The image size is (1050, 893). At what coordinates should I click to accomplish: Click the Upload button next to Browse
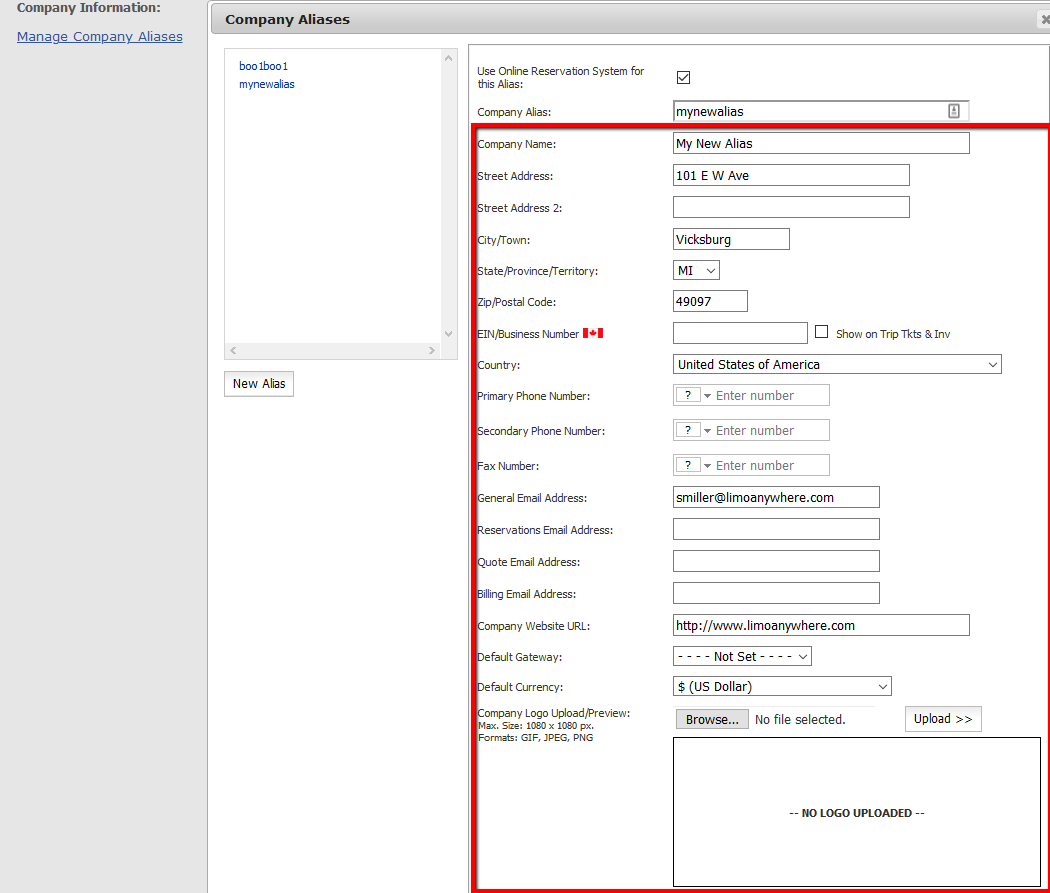942,718
